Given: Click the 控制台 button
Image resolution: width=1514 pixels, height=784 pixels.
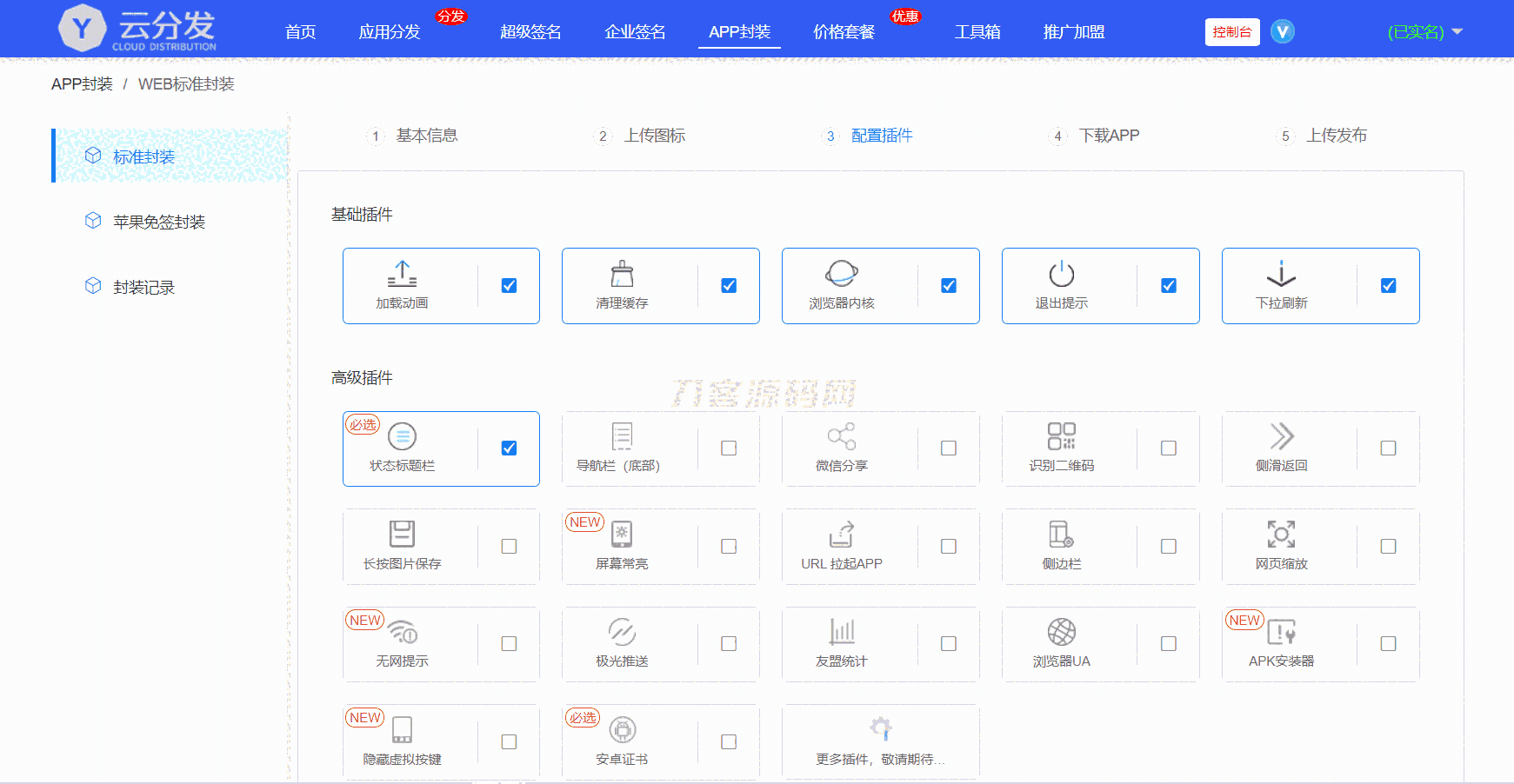Looking at the screenshot, I should 1232,32.
